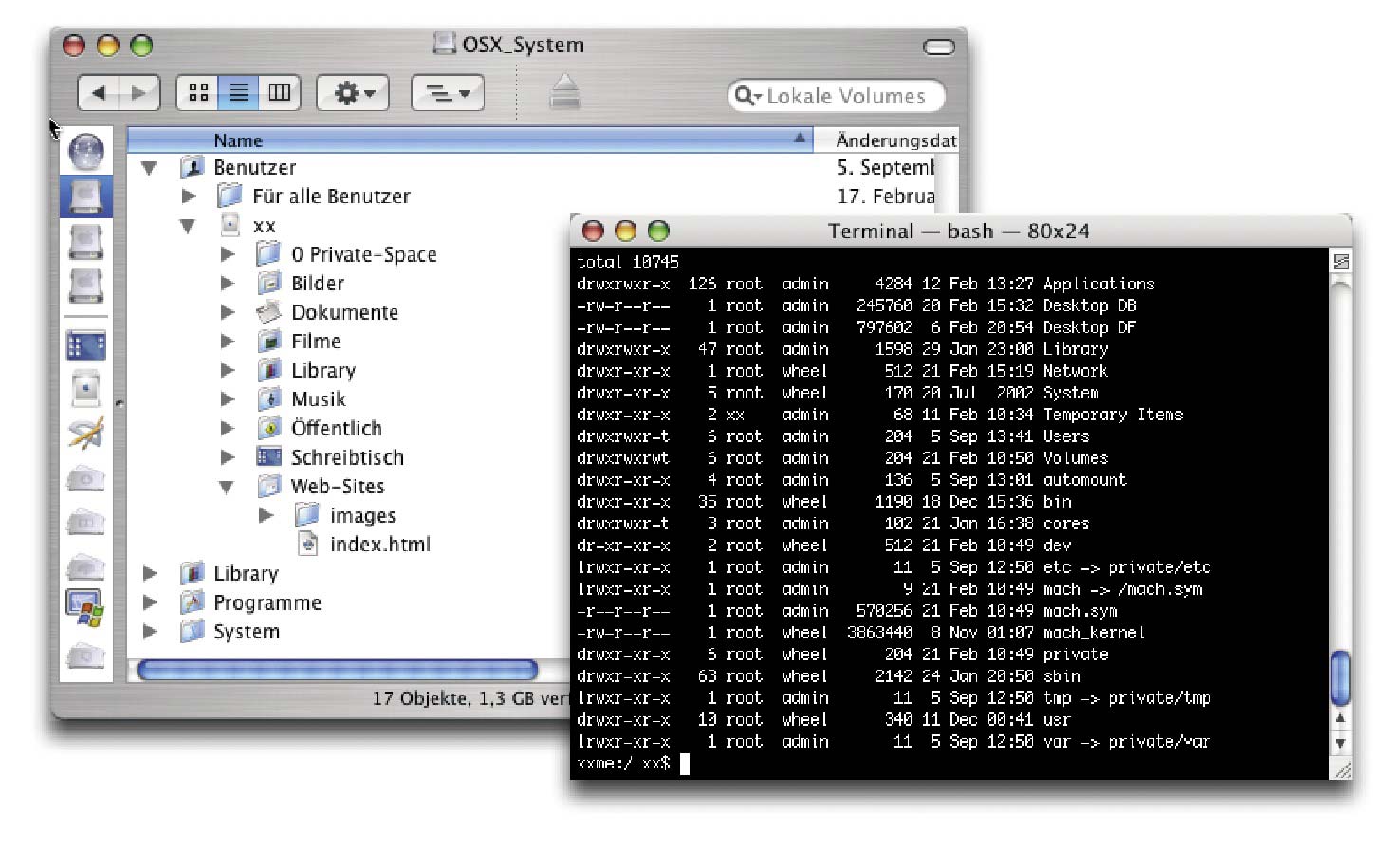Select the root-level Library row below index.html
Screen dimensions: 1400x851
[246, 573]
